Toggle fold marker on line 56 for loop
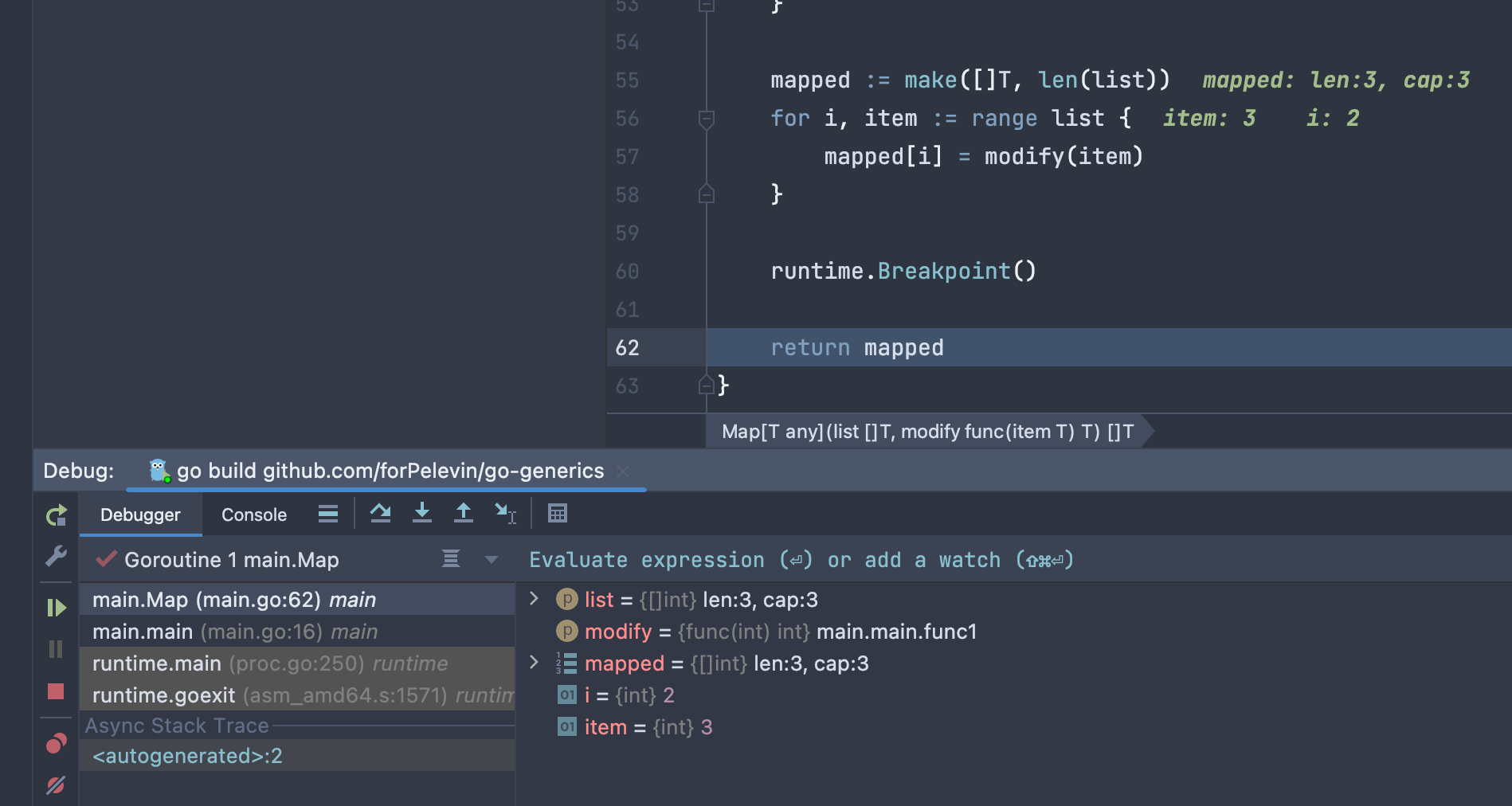 click(706, 119)
